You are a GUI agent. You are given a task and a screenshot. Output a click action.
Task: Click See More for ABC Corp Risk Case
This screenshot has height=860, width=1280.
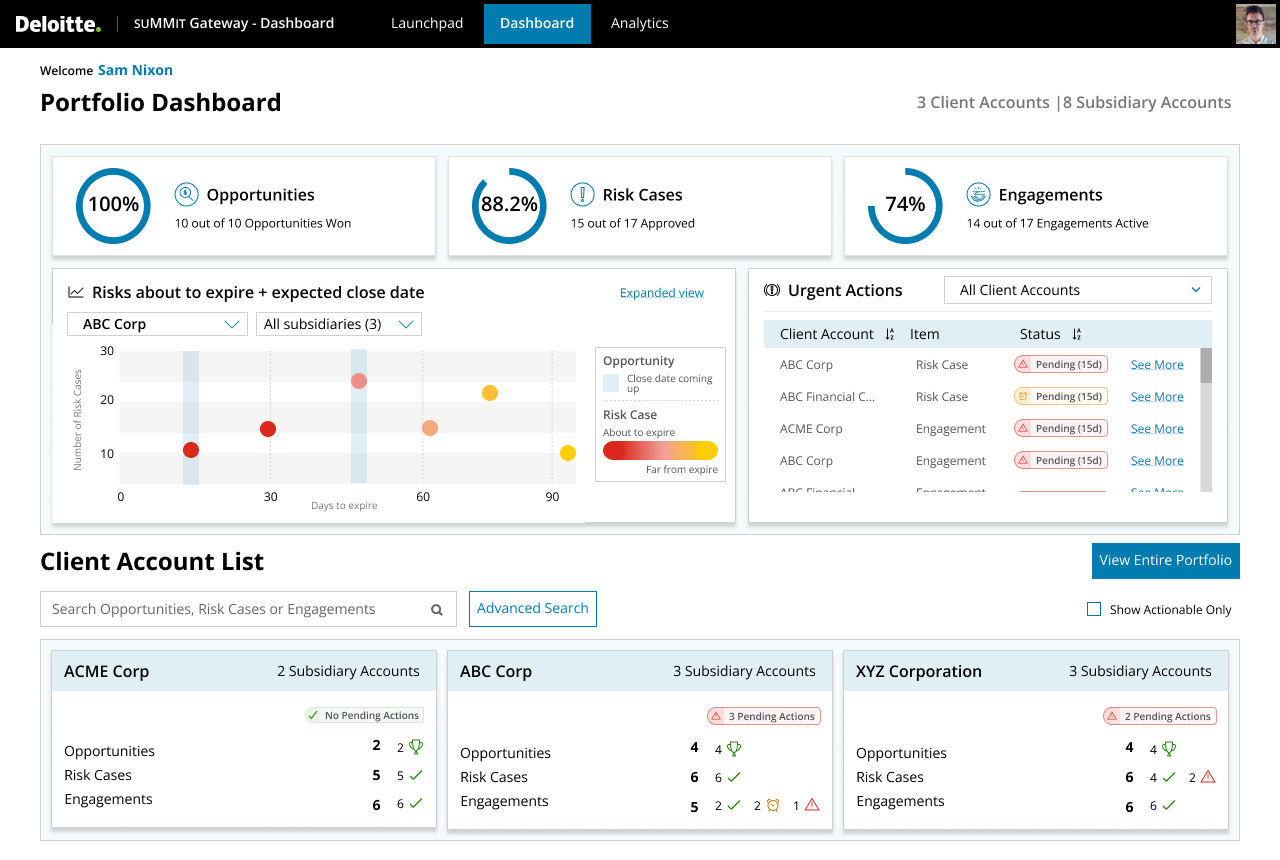[x=1157, y=365]
